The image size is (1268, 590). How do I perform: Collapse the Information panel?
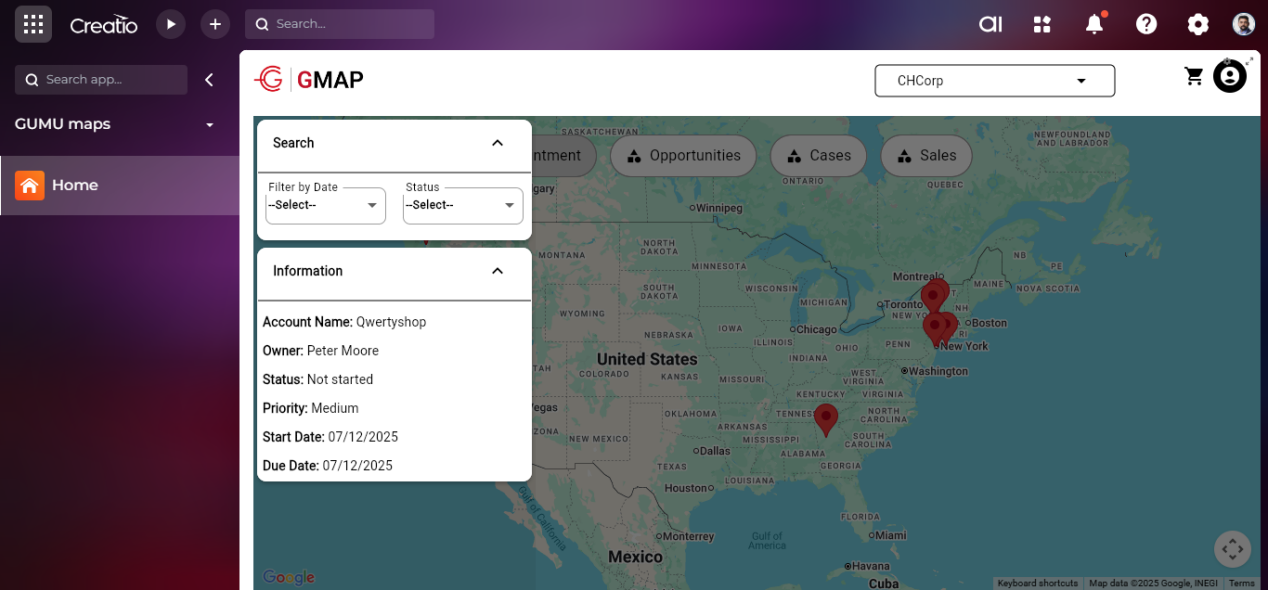click(497, 271)
